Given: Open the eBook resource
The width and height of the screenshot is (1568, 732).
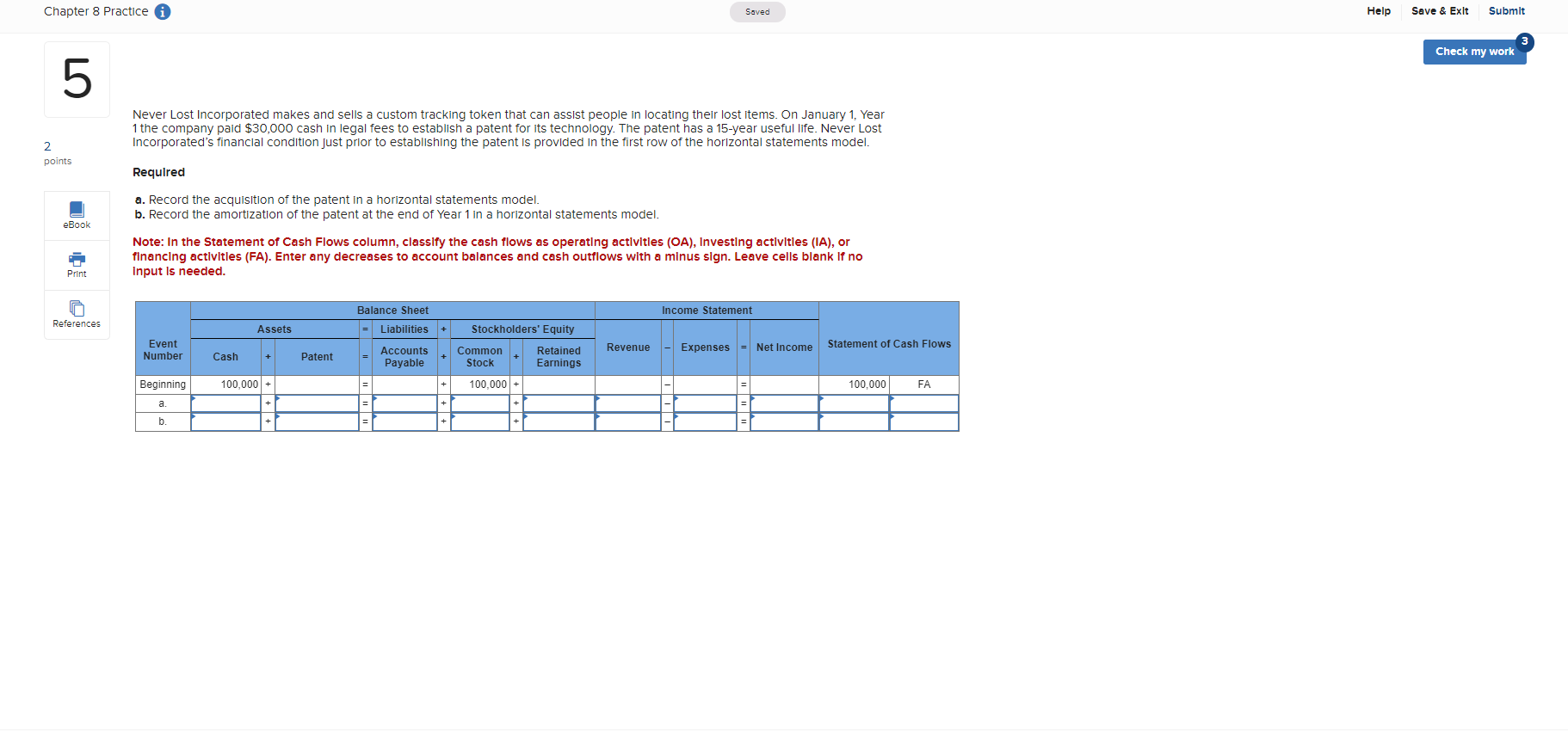Looking at the screenshot, I should pyautogui.click(x=77, y=215).
